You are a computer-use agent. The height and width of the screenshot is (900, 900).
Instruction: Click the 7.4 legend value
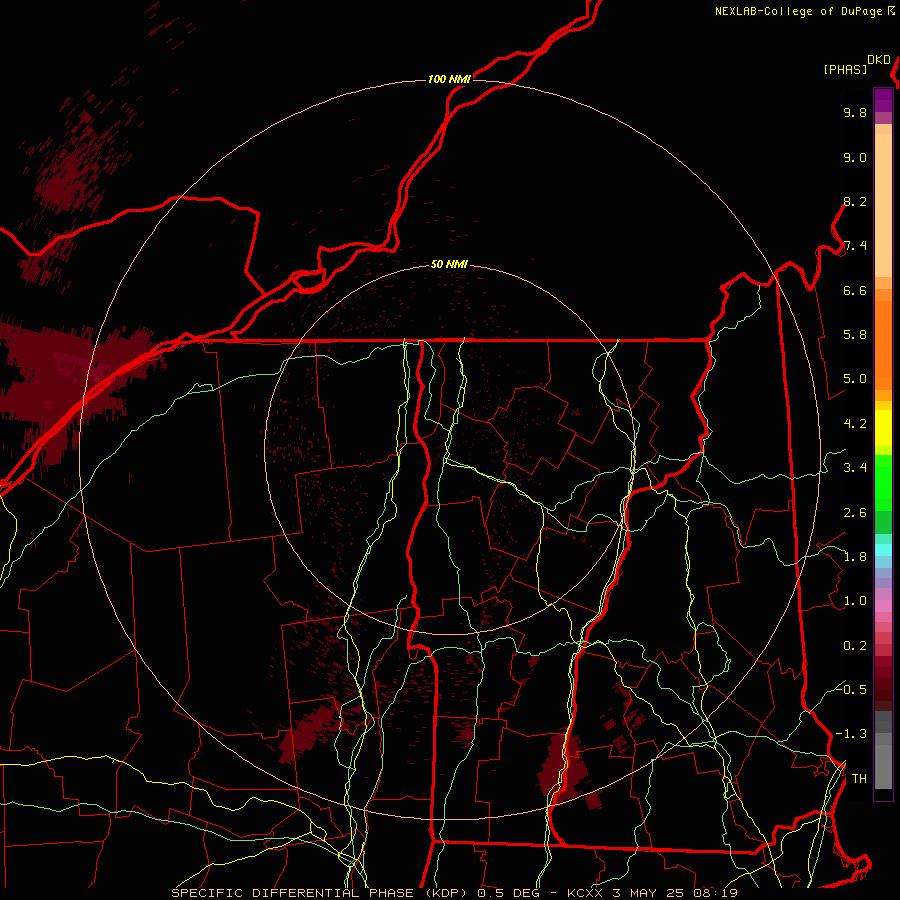855,246
